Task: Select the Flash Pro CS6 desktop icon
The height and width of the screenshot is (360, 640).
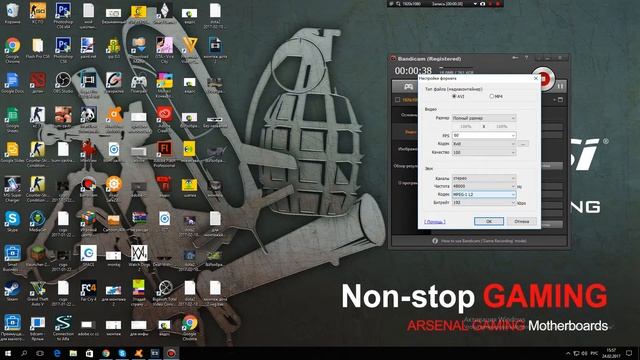Action: [38, 47]
